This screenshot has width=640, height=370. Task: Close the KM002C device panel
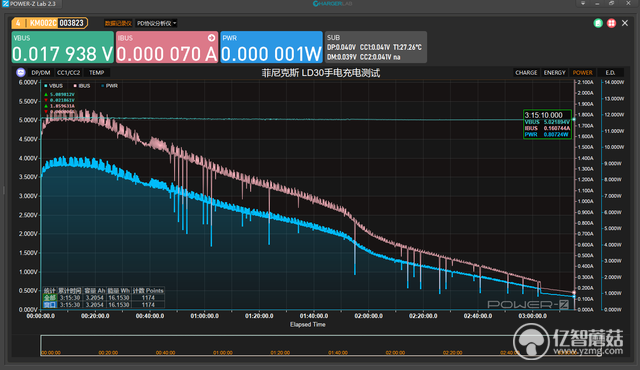[x=625, y=23]
